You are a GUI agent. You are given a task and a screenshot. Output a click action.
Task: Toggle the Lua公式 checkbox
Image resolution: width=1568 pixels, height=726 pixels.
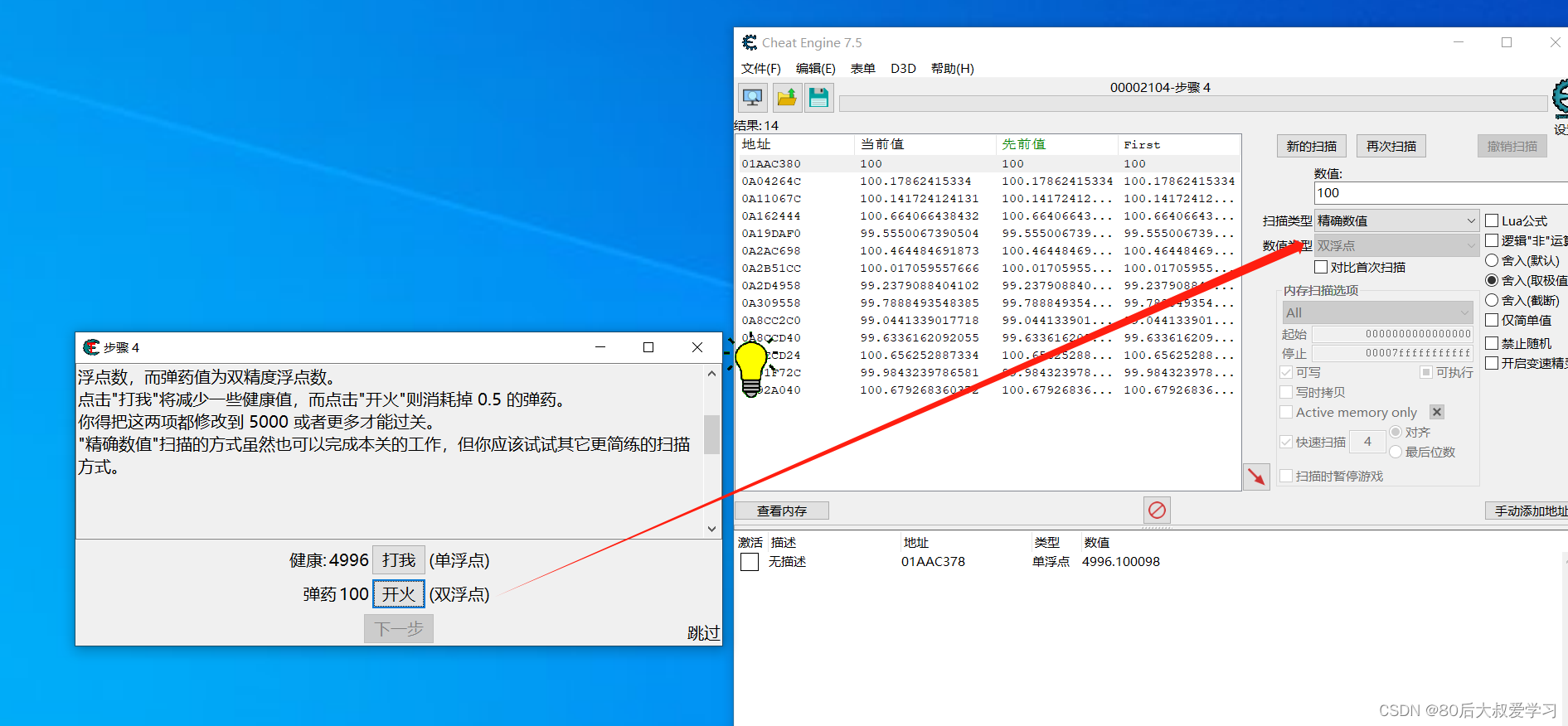coord(1492,220)
